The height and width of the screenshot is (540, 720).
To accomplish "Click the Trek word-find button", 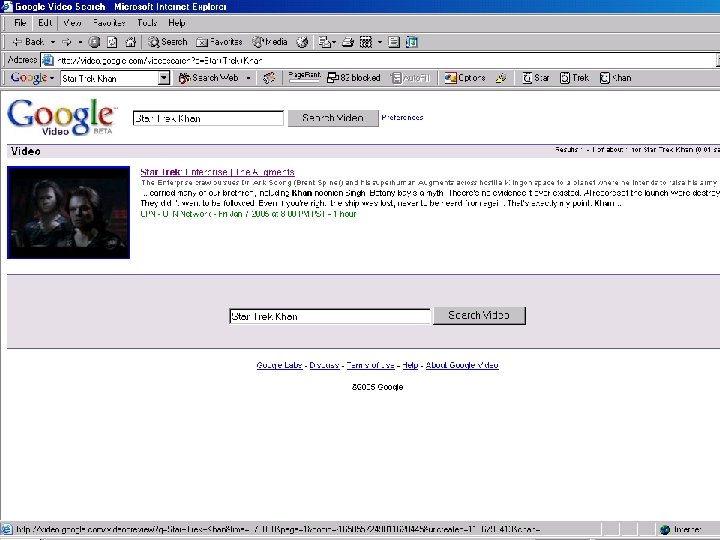I will click(x=574, y=78).
